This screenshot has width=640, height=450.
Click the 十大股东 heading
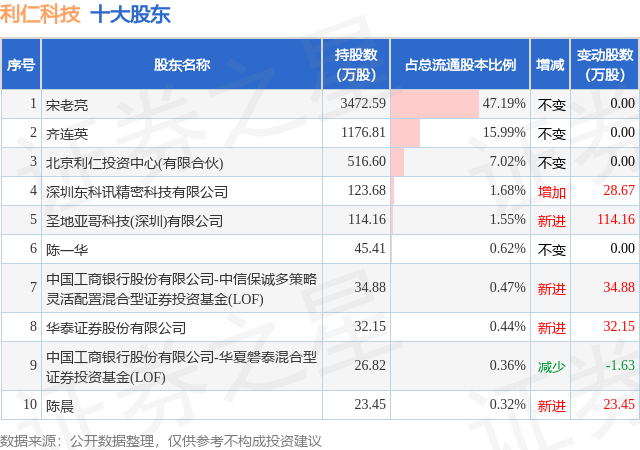[130, 15]
